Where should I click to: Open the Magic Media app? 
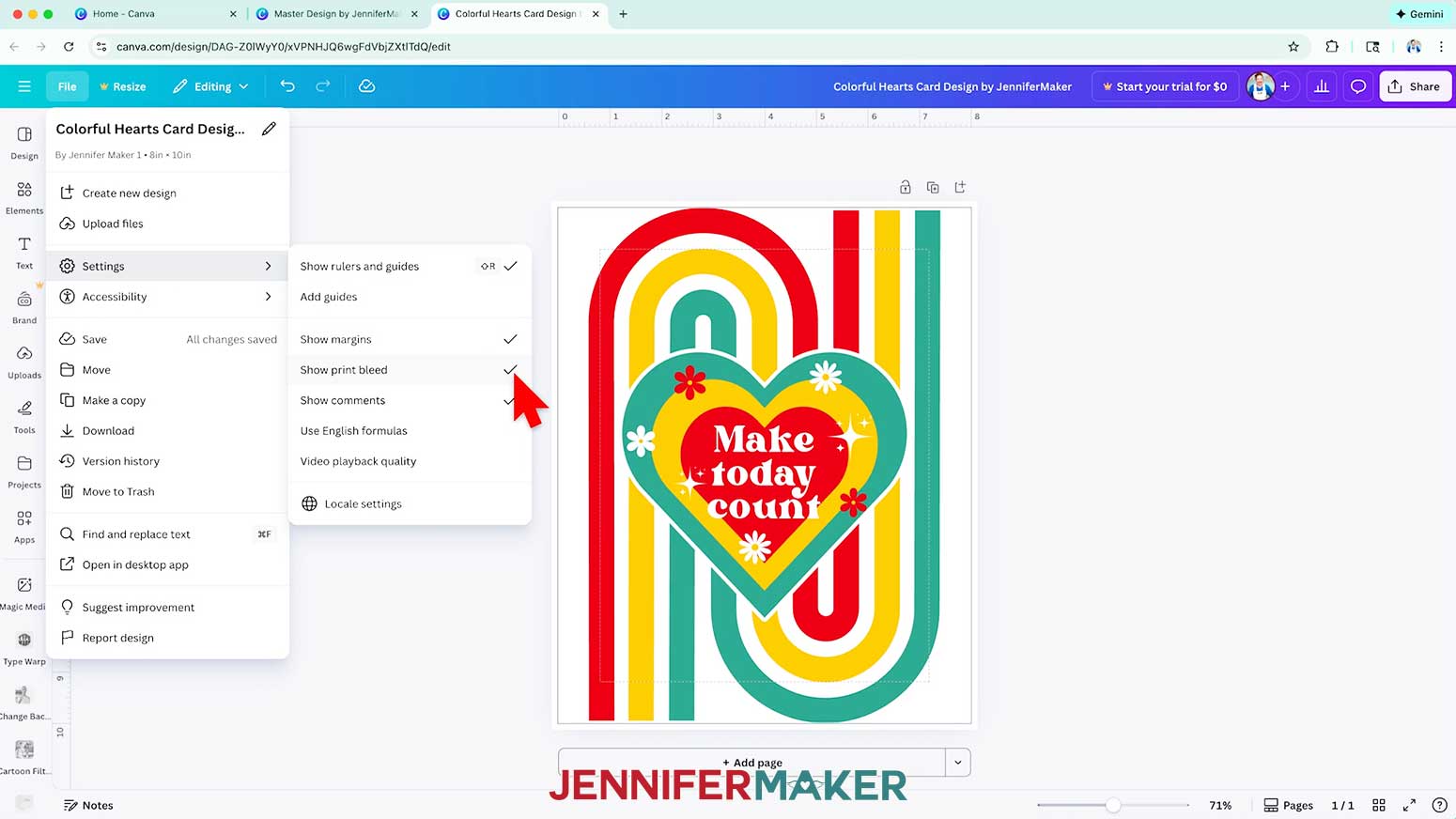pyautogui.click(x=24, y=593)
